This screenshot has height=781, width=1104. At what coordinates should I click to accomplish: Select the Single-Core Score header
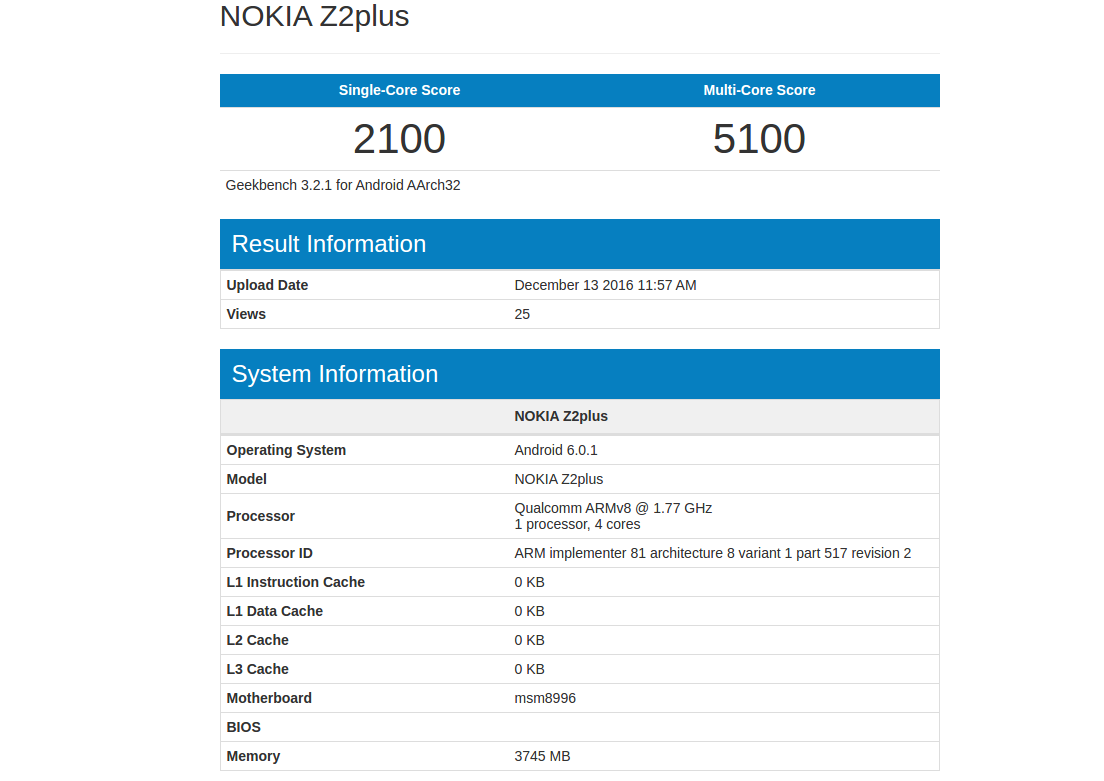[x=399, y=90]
